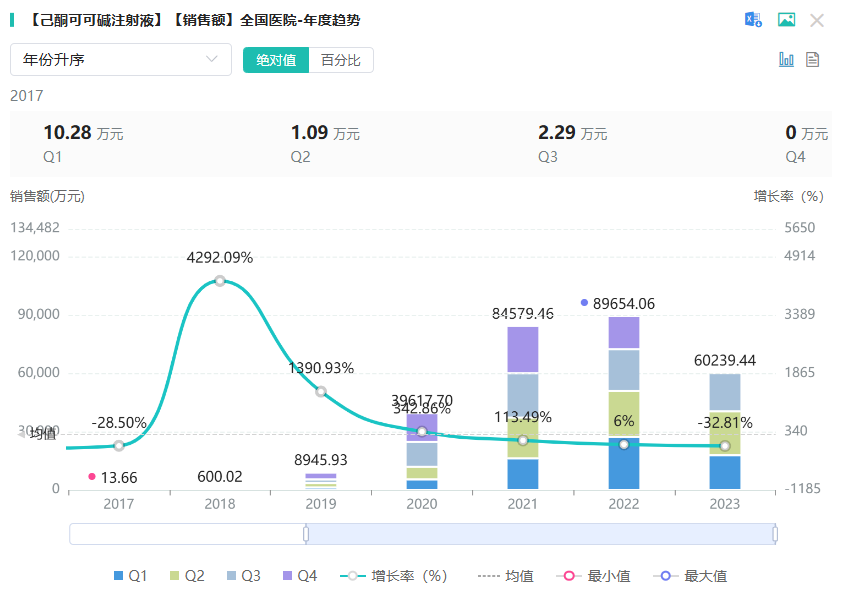849x601 pixels.
Task: Click the right handle of the year range slider
Action: 775,534
